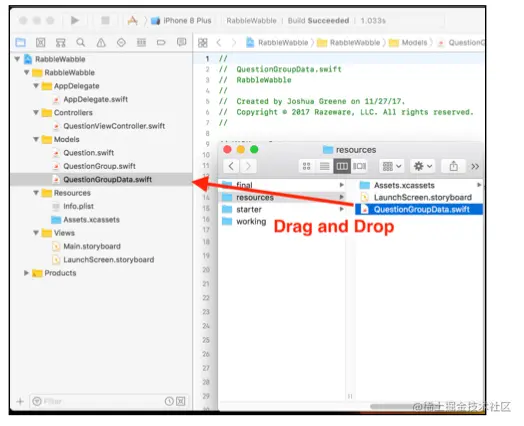Go forward in editor history
524x426 pixels.
coord(234,43)
